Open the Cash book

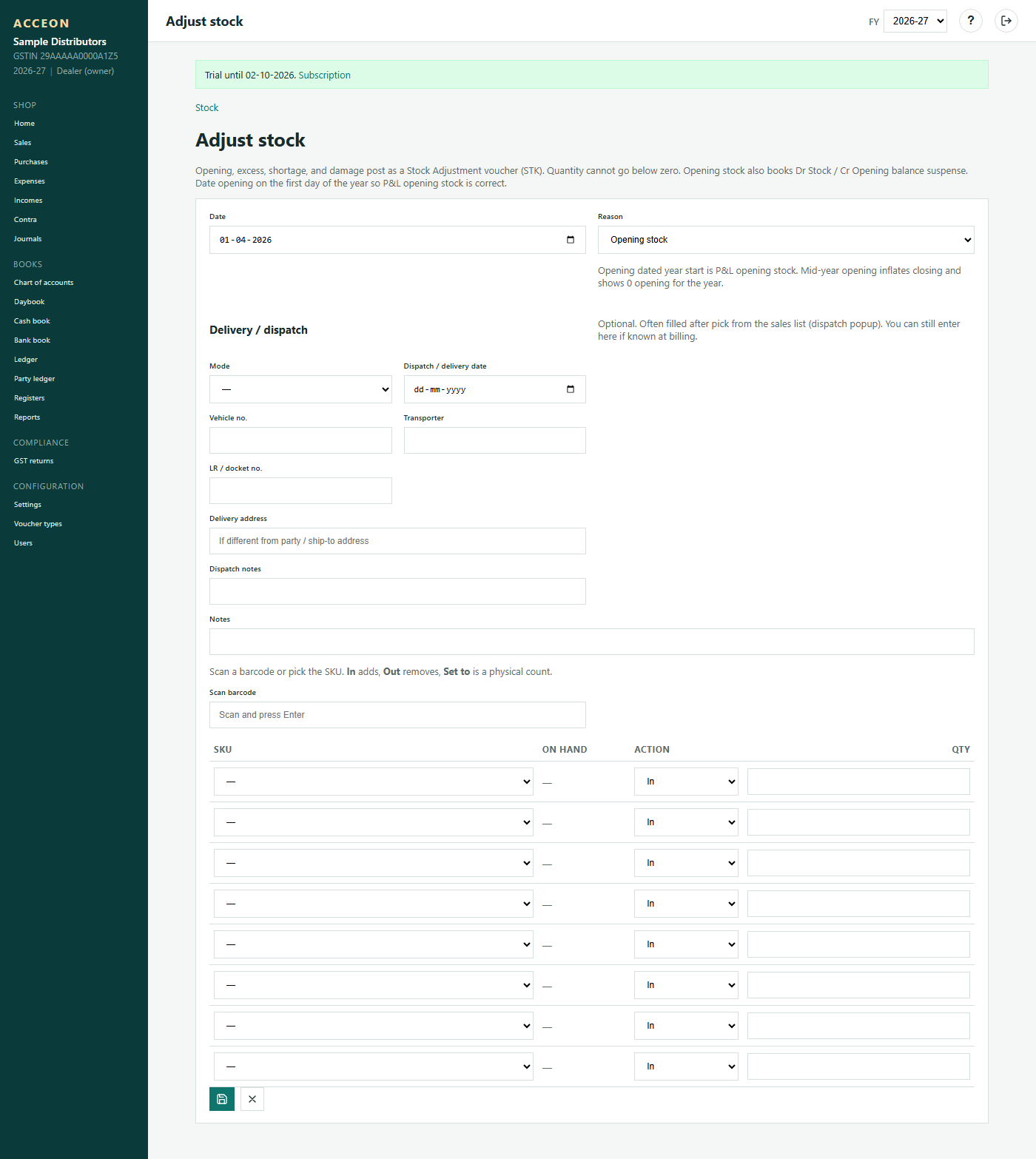pos(32,321)
